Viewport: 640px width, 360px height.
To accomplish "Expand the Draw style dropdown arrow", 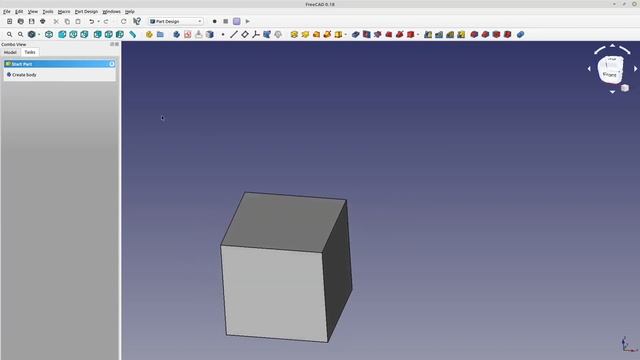I will (39, 35).
